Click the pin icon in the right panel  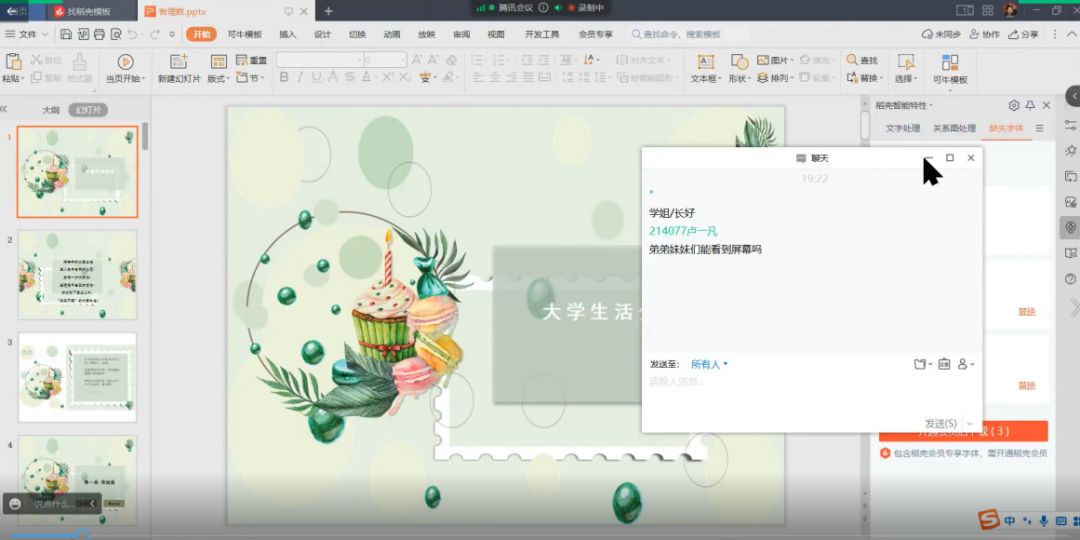pyautogui.click(x=1030, y=105)
